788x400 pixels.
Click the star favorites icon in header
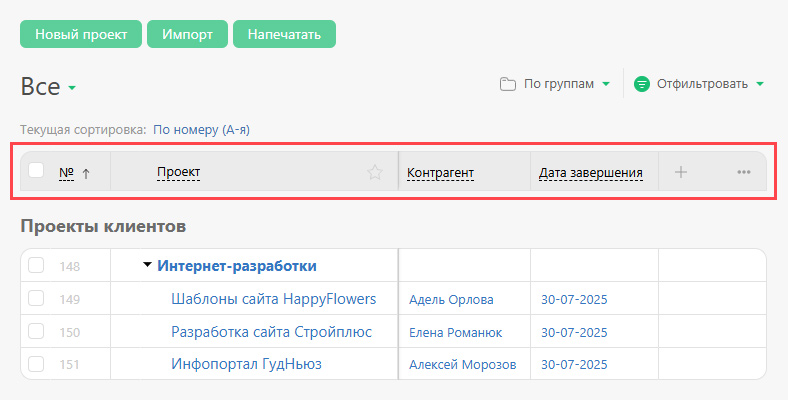[374, 172]
